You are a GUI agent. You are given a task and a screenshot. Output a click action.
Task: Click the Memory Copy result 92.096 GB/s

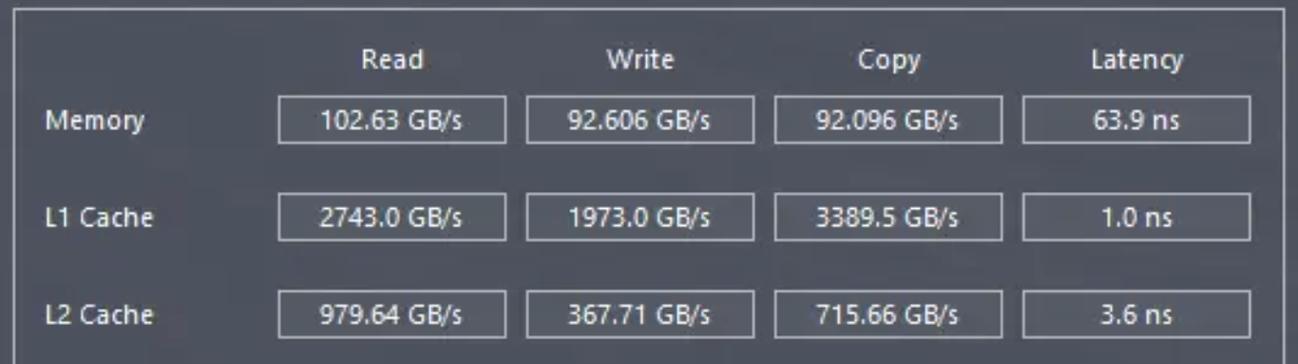[x=888, y=120]
